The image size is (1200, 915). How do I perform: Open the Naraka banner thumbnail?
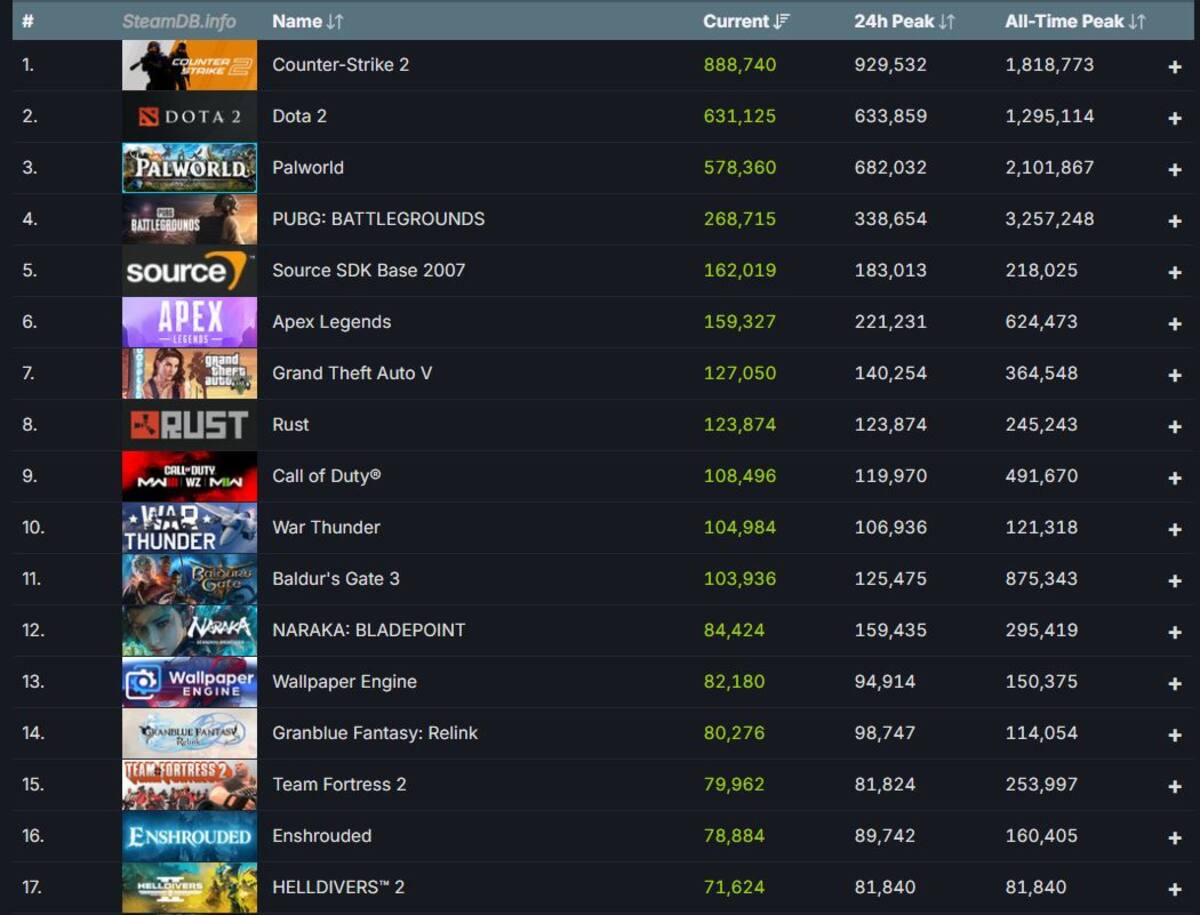(189, 631)
